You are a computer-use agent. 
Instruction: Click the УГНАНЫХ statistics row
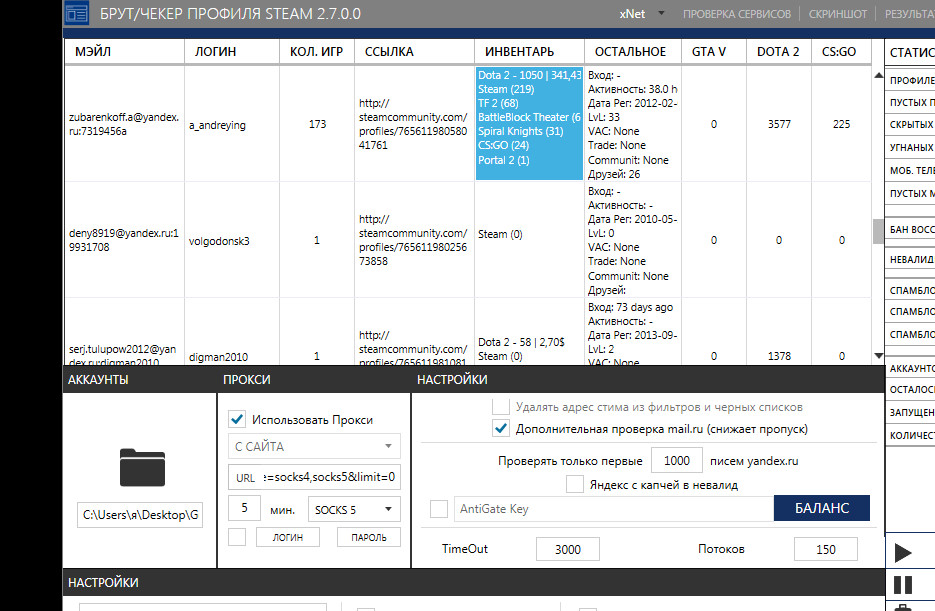click(910, 147)
